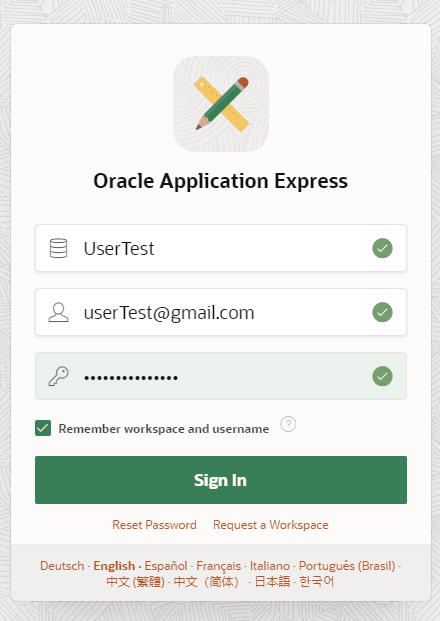Open the Request a Workspace link
This screenshot has width=440, height=621.
tap(271, 525)
